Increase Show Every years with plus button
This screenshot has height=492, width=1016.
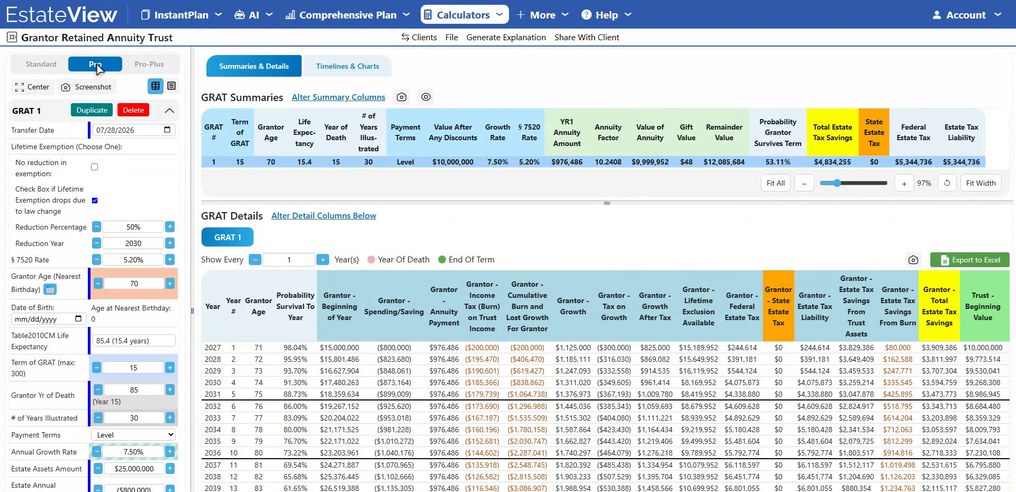tap(323, 260)
